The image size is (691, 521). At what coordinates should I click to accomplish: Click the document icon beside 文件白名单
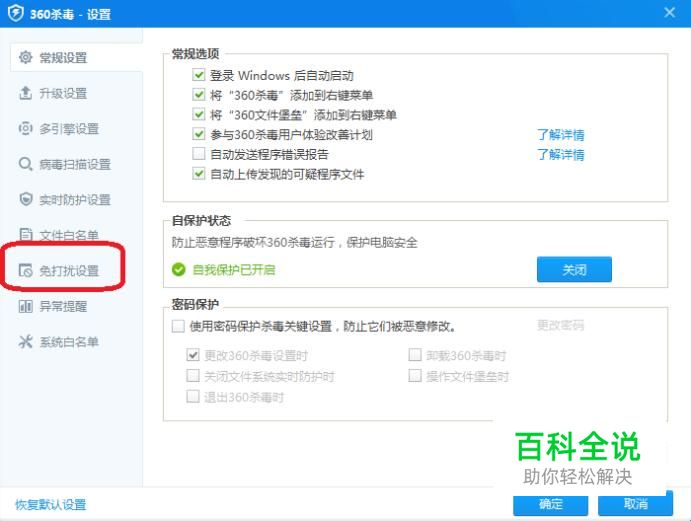pyautogui.click(x=26, y=234)
